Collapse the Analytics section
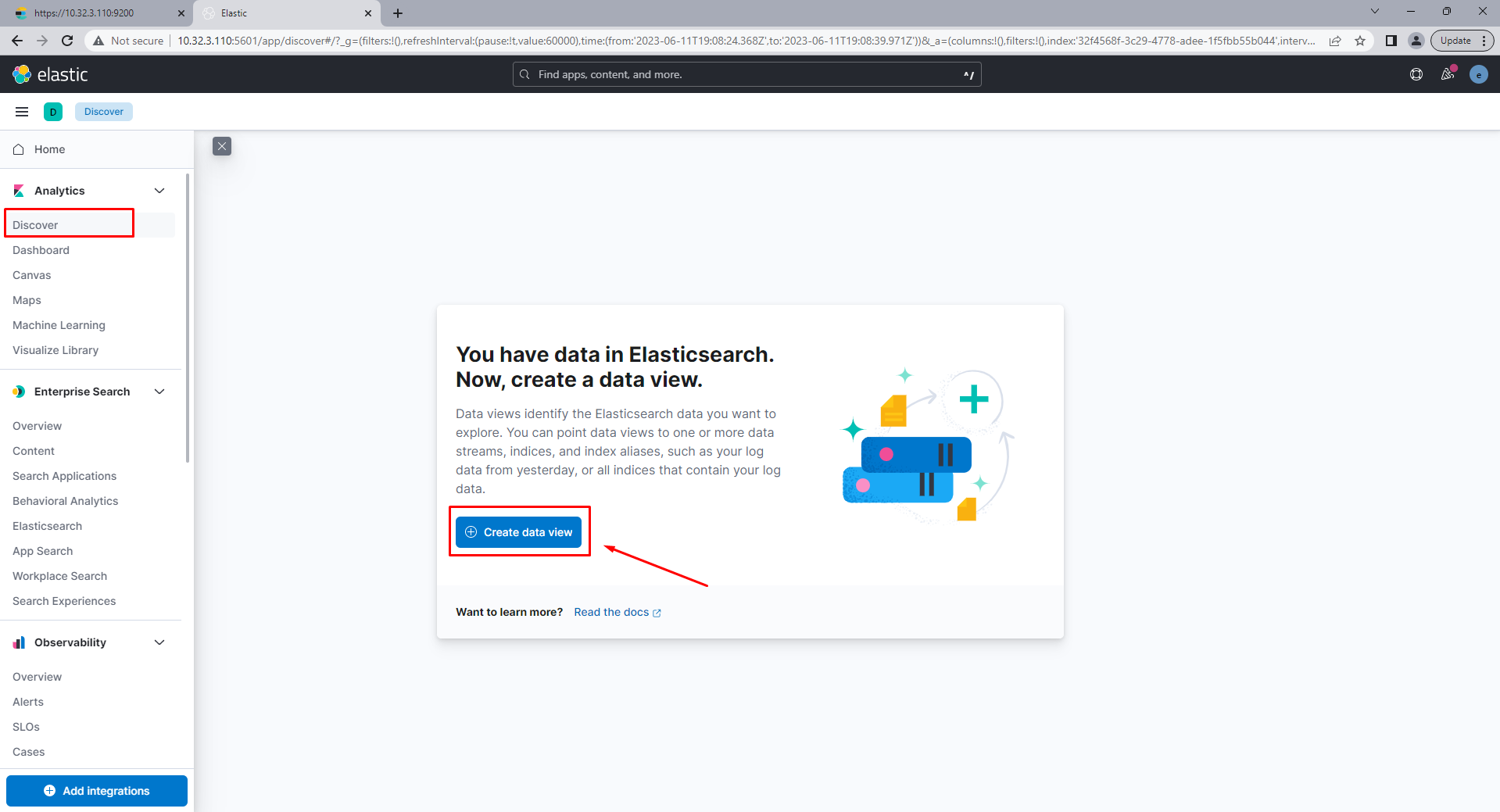1500x812 pixels. [159, 191]
